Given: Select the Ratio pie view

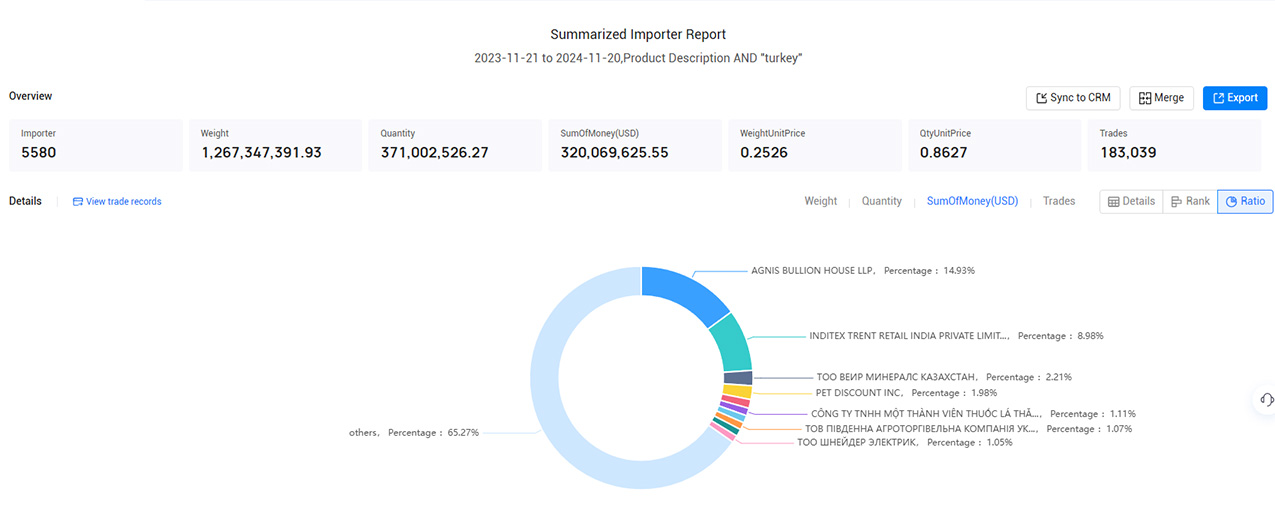Looking at the screenshot, I should (x=1245, y=201).
